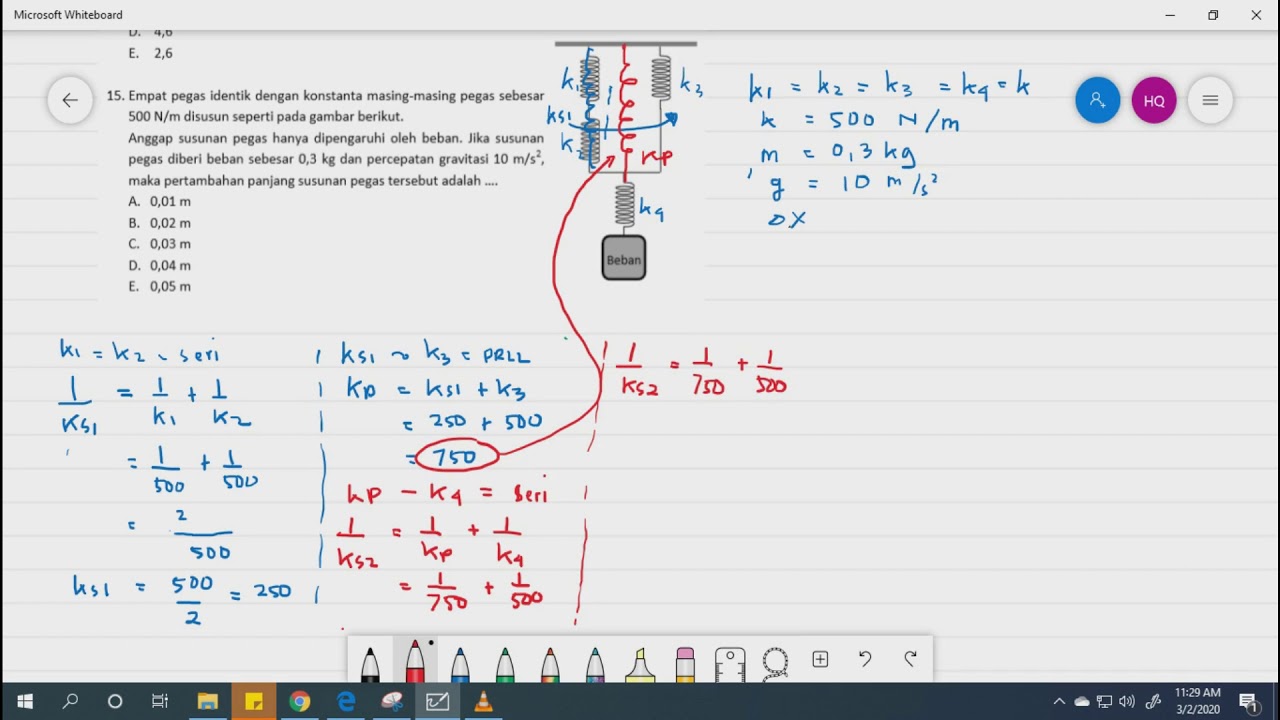Open File Explorer from the taskbar
The width and height of the screenshot is (1280, 720).
click(207, 701)
